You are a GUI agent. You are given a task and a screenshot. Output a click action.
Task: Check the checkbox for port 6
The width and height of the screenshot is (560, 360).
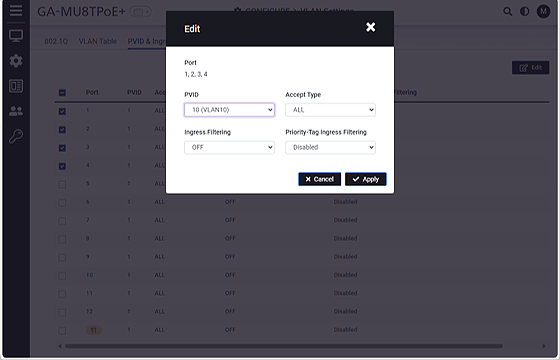coord(62,202)
